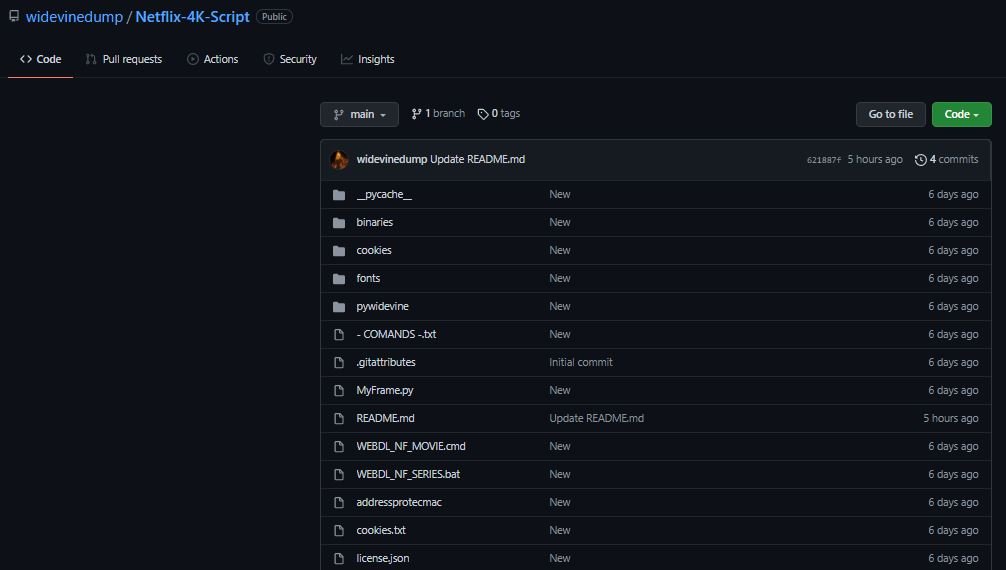Open the main branch dropdown
Screen dimensions: 1006x570
click(x=359, y=114)
